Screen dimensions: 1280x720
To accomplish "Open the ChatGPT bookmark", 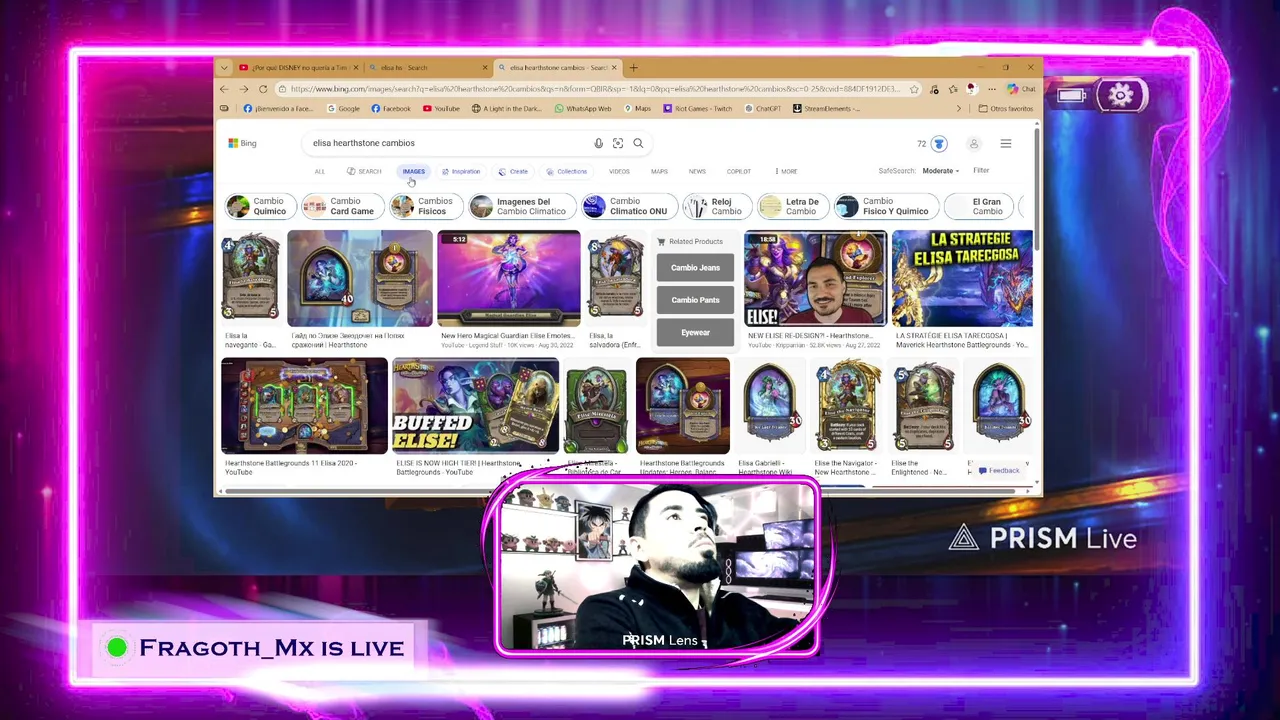I will [x=763, y=108].
